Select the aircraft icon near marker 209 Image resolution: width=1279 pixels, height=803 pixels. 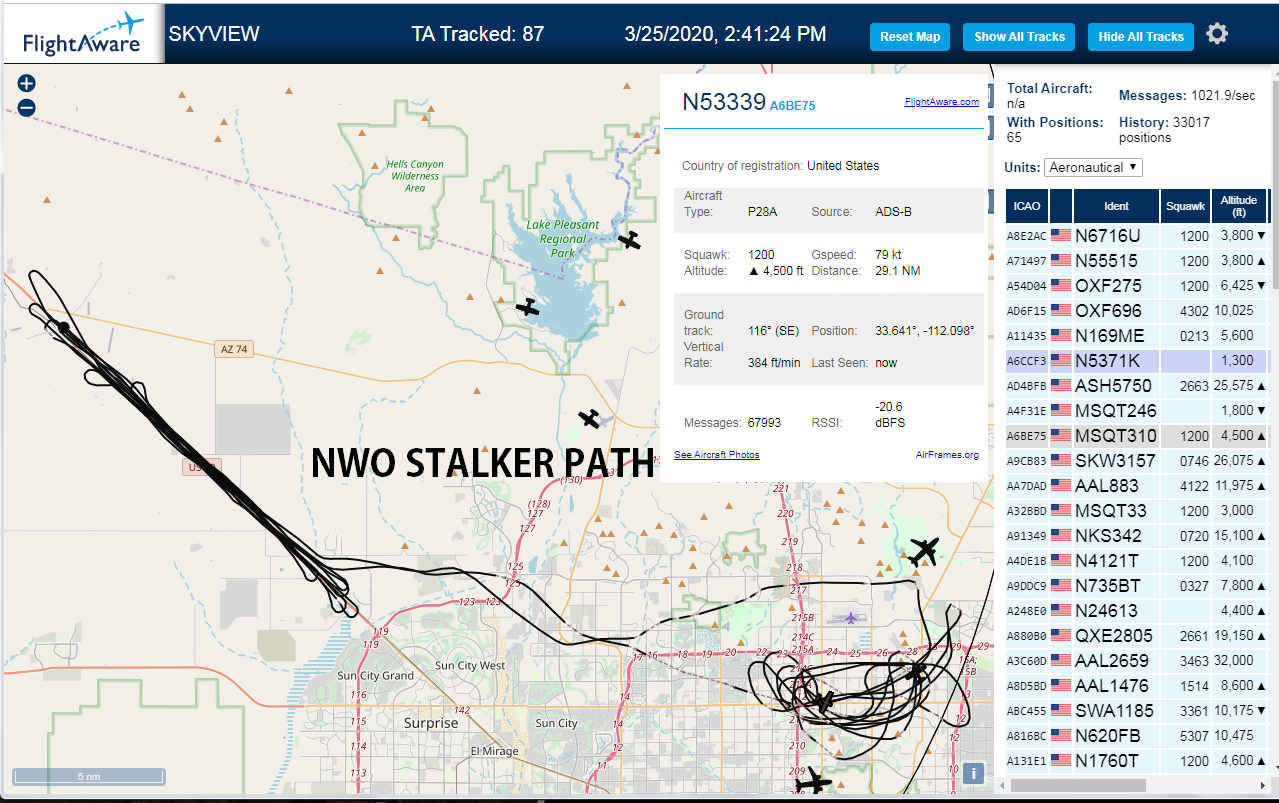coord(815,781)
